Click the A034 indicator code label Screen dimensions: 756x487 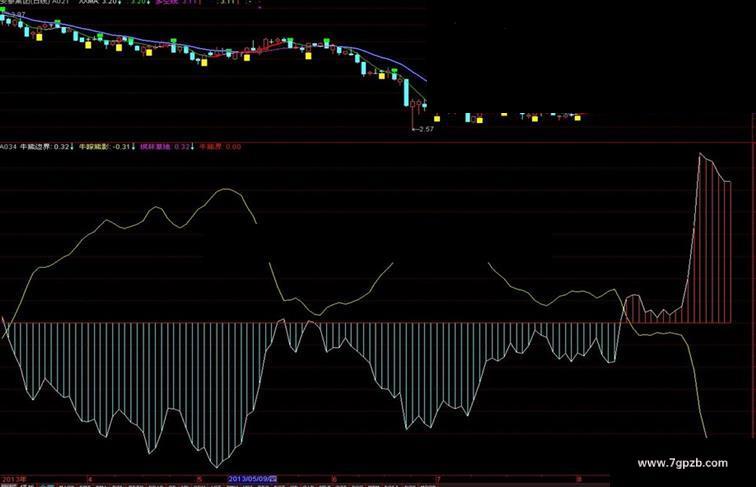8,147
